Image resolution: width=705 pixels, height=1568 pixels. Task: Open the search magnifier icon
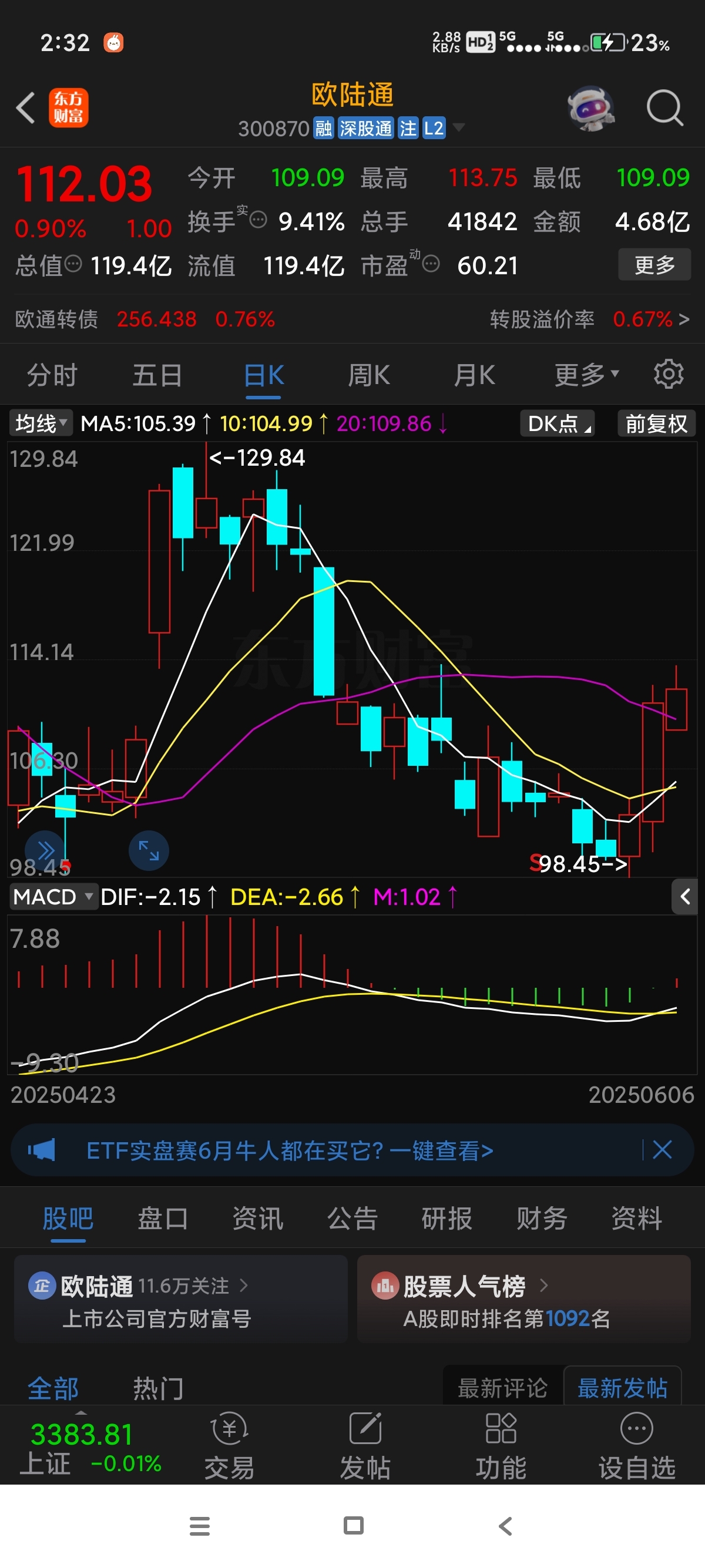tap(664, 108)
